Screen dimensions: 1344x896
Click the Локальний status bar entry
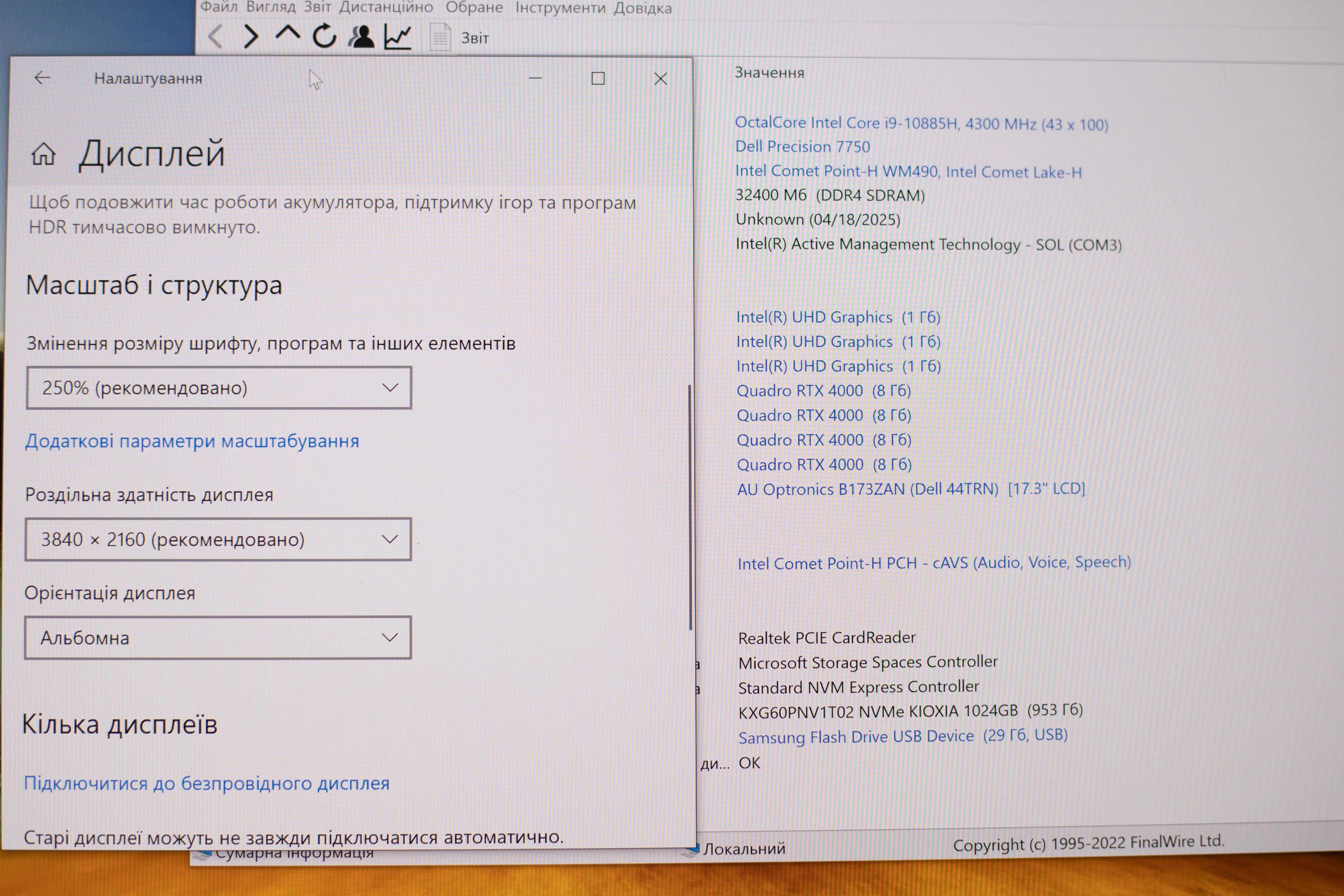tap(743, 849)
